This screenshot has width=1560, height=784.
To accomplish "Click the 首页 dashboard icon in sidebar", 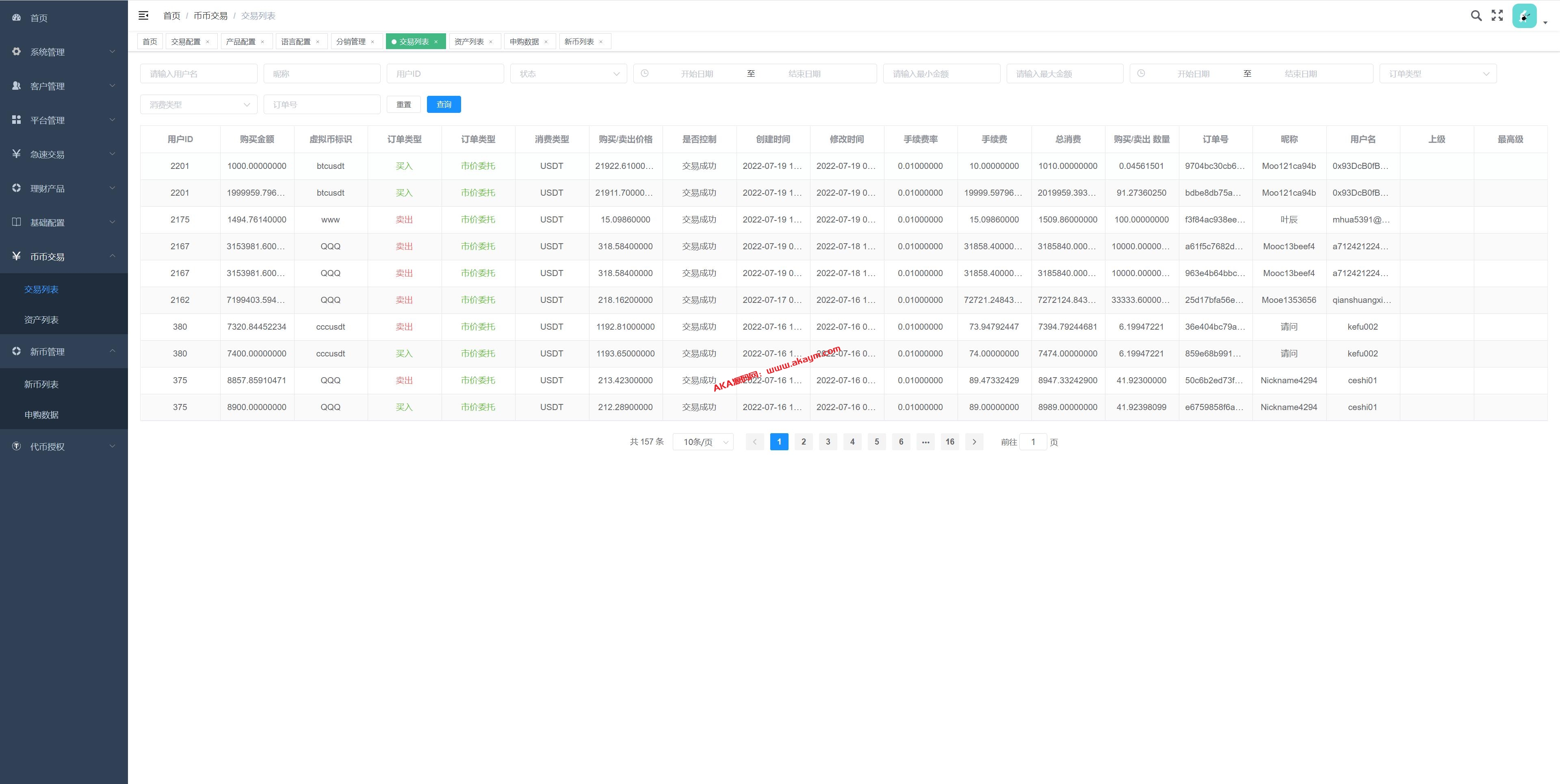I will [x=16, y=17].
